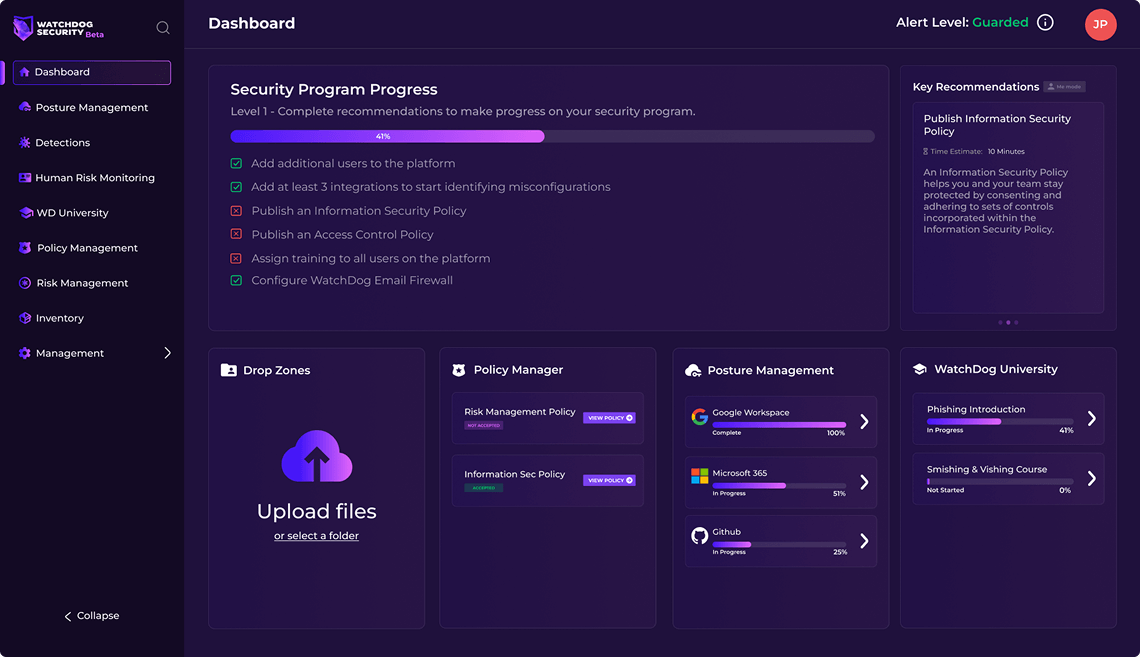Uncheck Configure WatchDog Email Firewall
This screenshot has height=657, width=1140.
(237, 280)
